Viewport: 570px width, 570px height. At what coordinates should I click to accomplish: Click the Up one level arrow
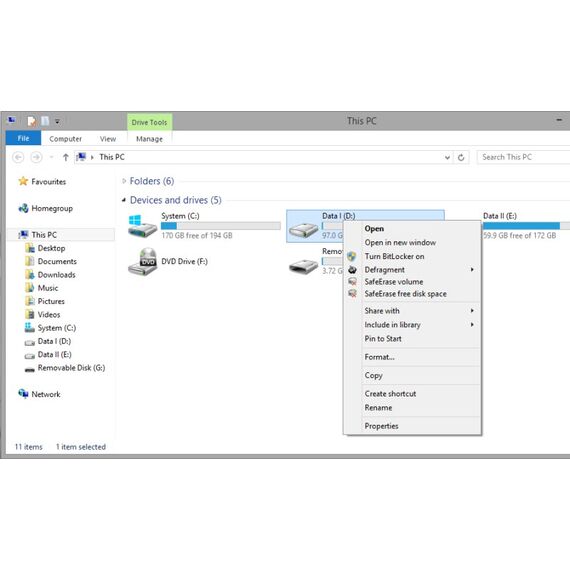click(65, 157)
